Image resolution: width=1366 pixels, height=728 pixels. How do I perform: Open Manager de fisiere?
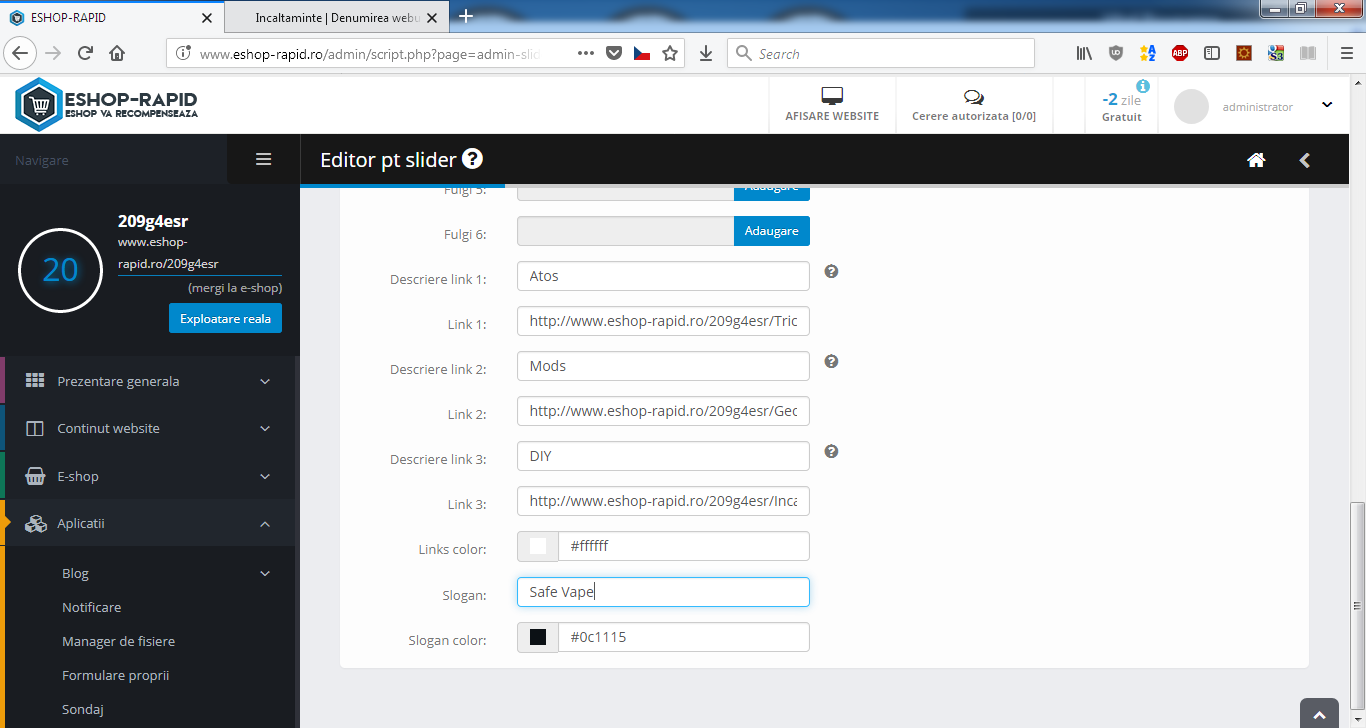tap(118, 641)
